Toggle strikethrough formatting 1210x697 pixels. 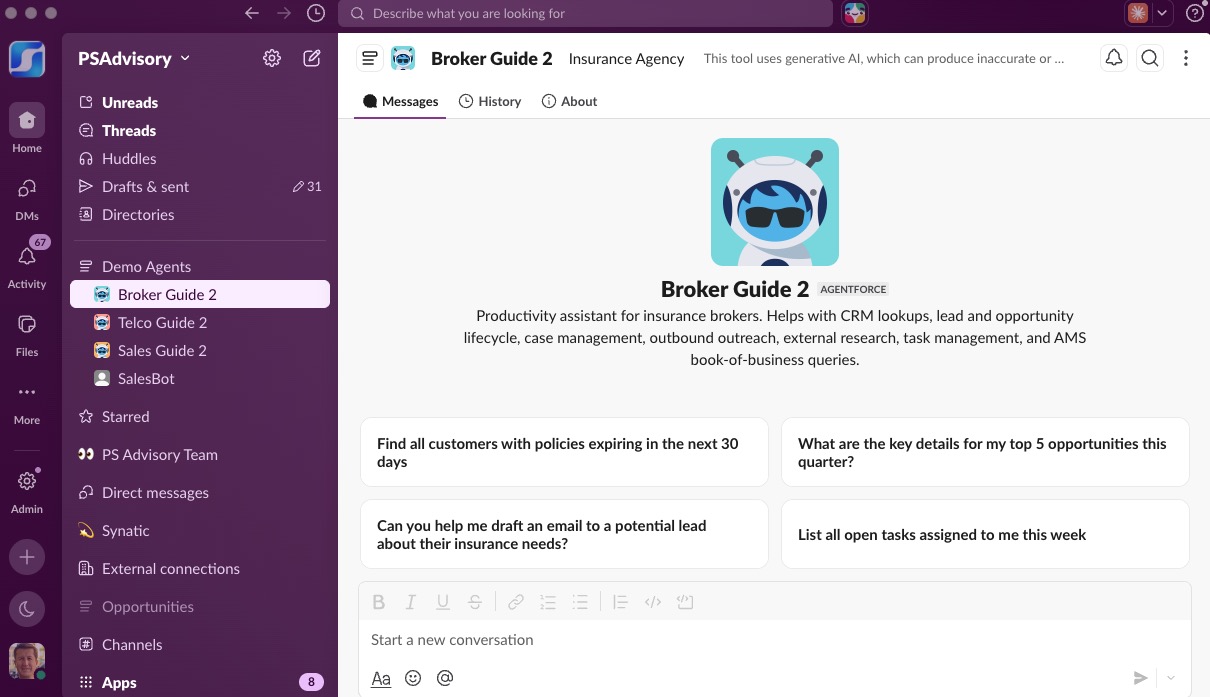pos(475,602)
